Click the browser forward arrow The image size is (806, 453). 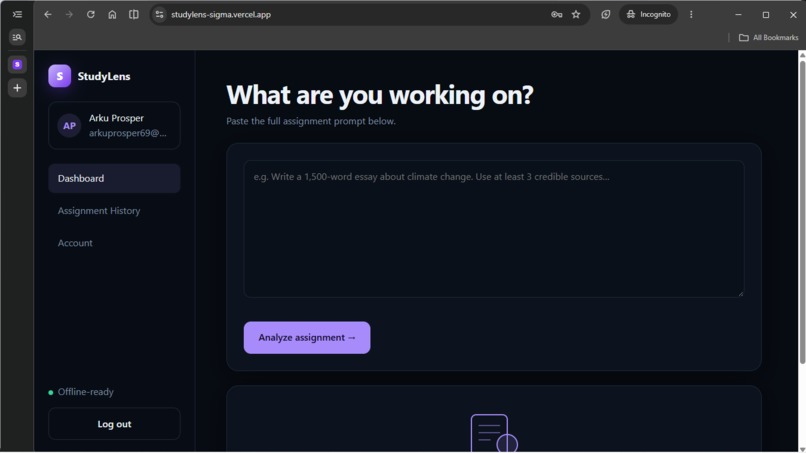click(69, 14)
